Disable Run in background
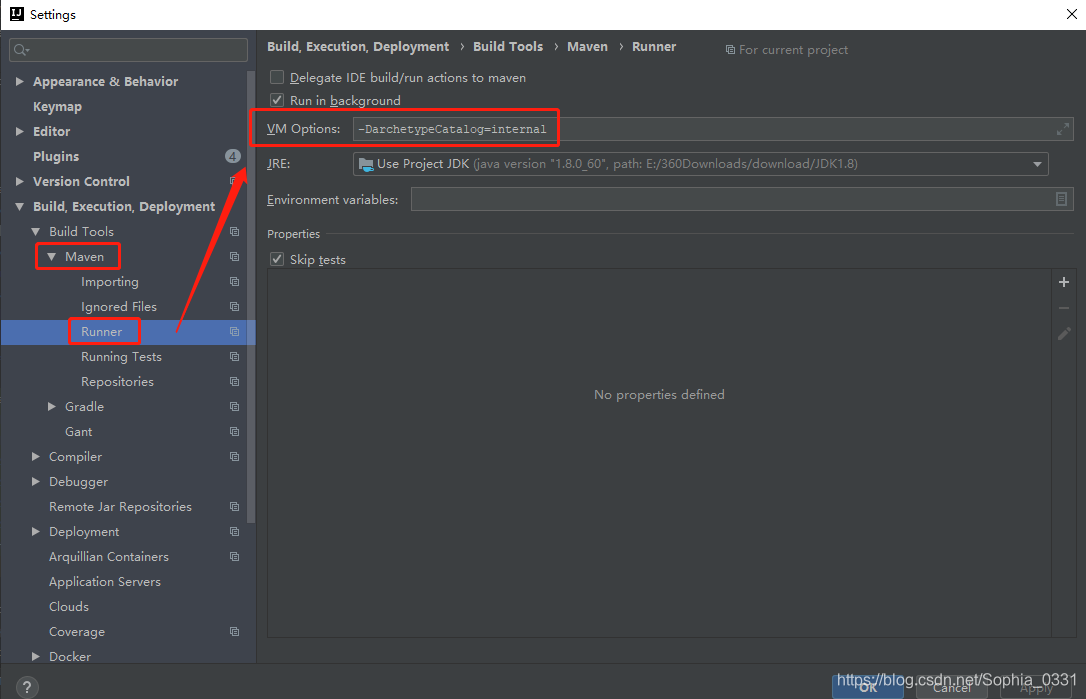The image size is (1086, 699). [276, 100]
